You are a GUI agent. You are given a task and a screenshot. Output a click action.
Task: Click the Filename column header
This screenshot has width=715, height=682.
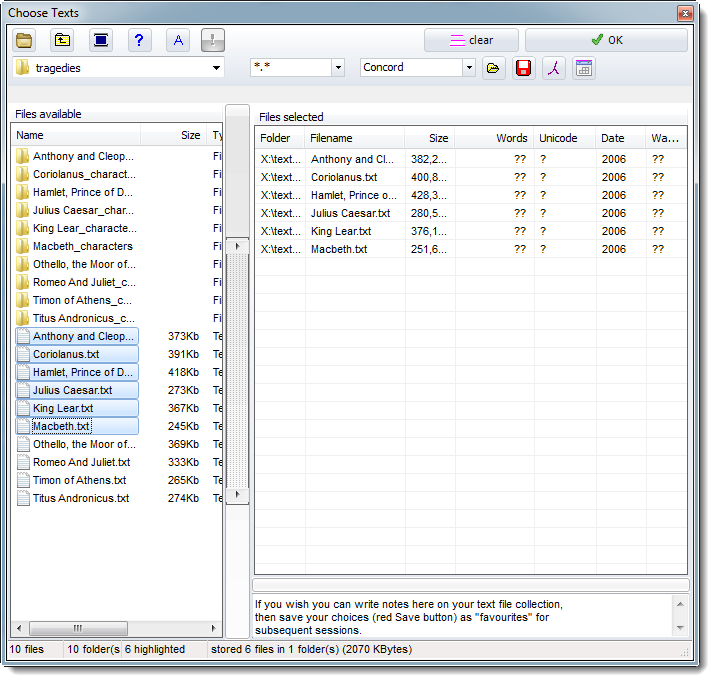331,138
